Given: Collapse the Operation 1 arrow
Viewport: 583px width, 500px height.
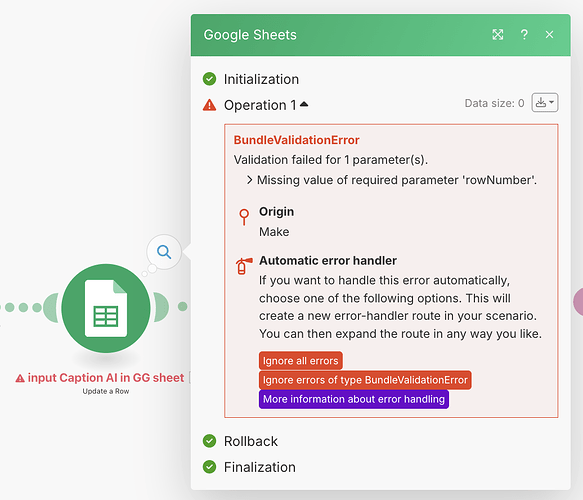Looking at the screenshot, I should [x=304, y=104].
